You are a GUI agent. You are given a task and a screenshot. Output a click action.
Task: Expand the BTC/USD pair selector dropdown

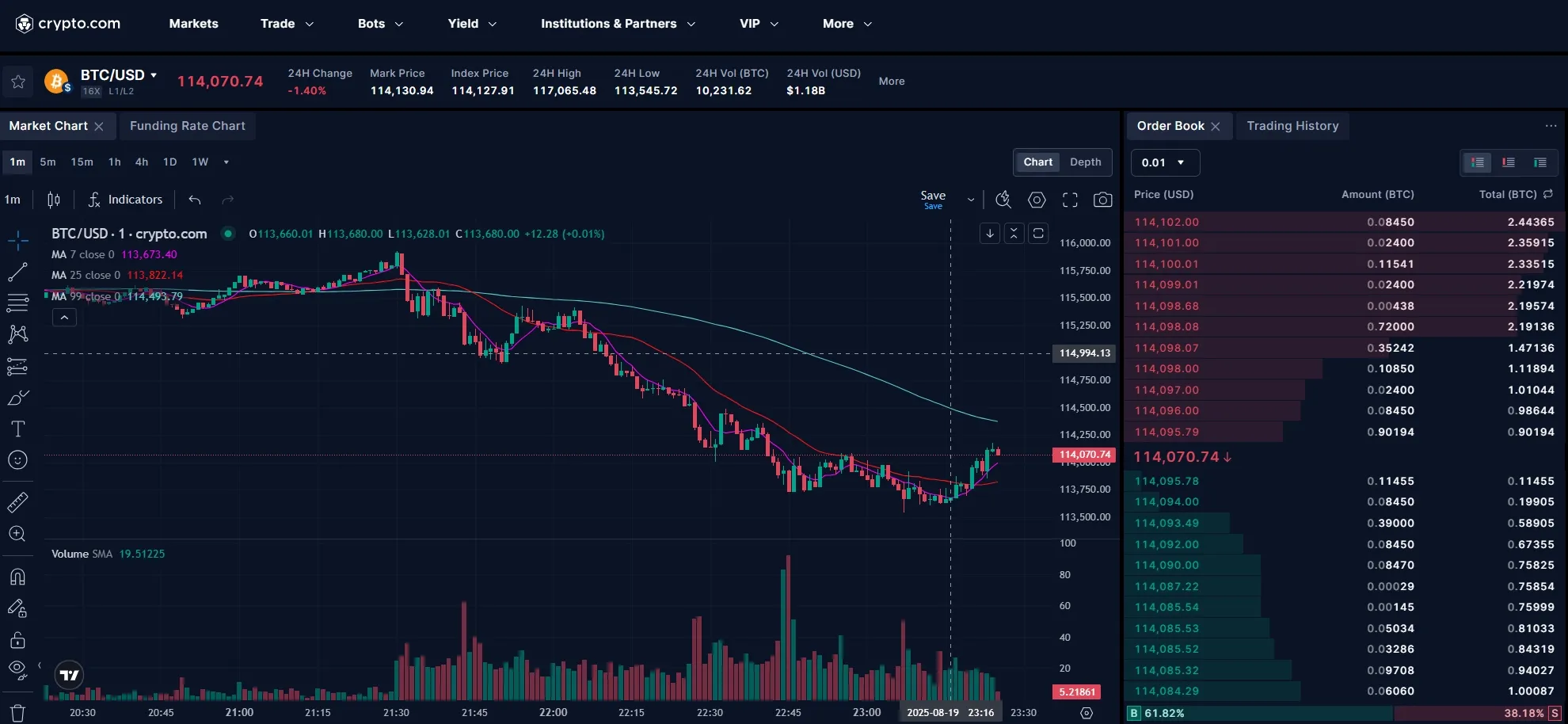click(x=154, y=75)
